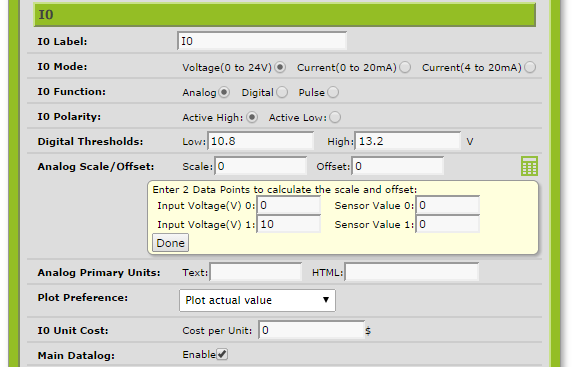Click the green I0 section header
572x367 pixels.
click(x=285, y=15)
